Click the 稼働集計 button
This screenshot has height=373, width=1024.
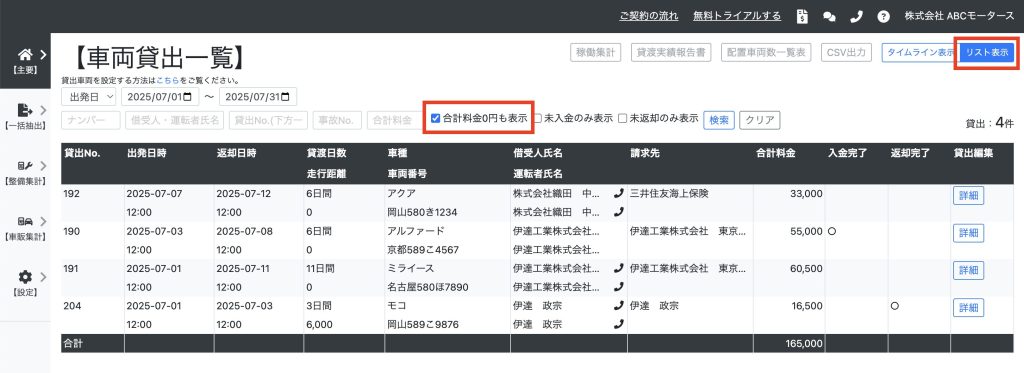click(x=596, y=53)
